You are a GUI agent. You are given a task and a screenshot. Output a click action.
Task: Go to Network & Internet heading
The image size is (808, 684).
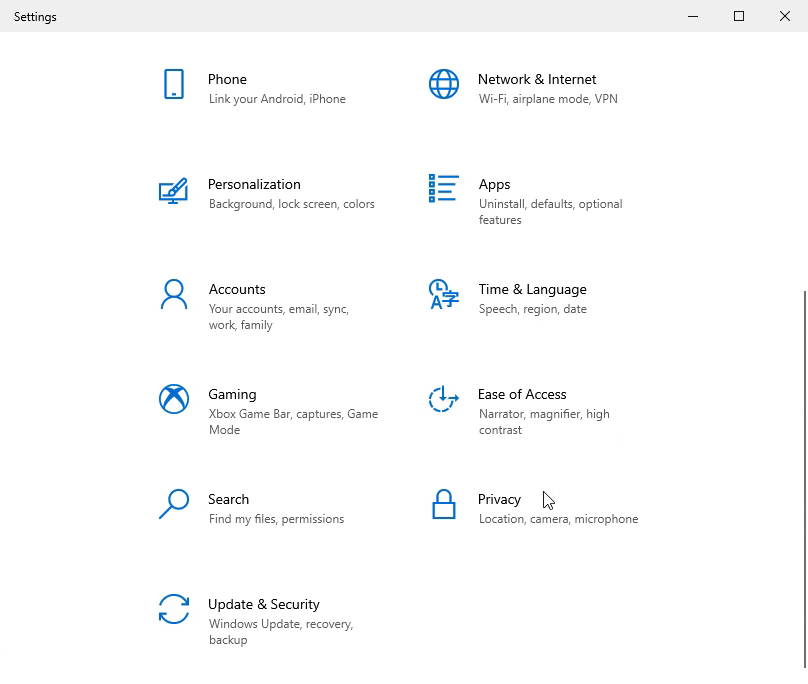click(x=536, y=79)
